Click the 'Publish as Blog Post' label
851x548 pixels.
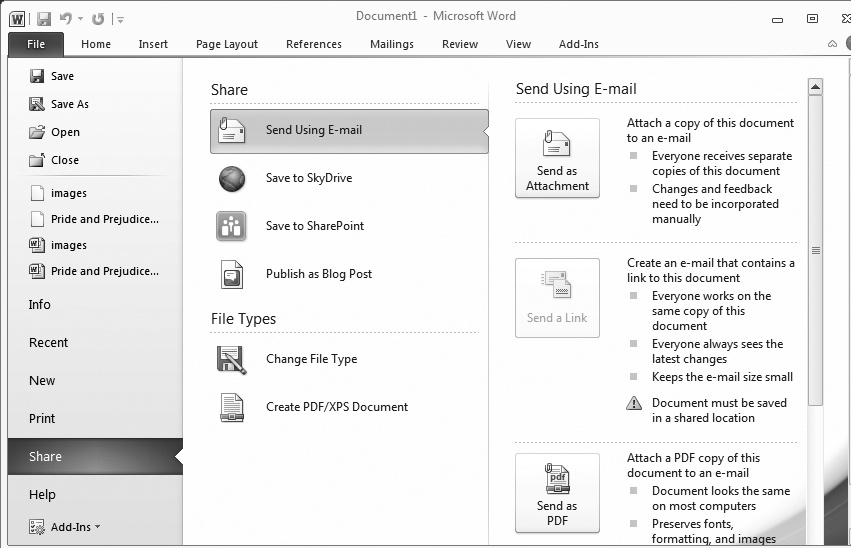(319, 274)
